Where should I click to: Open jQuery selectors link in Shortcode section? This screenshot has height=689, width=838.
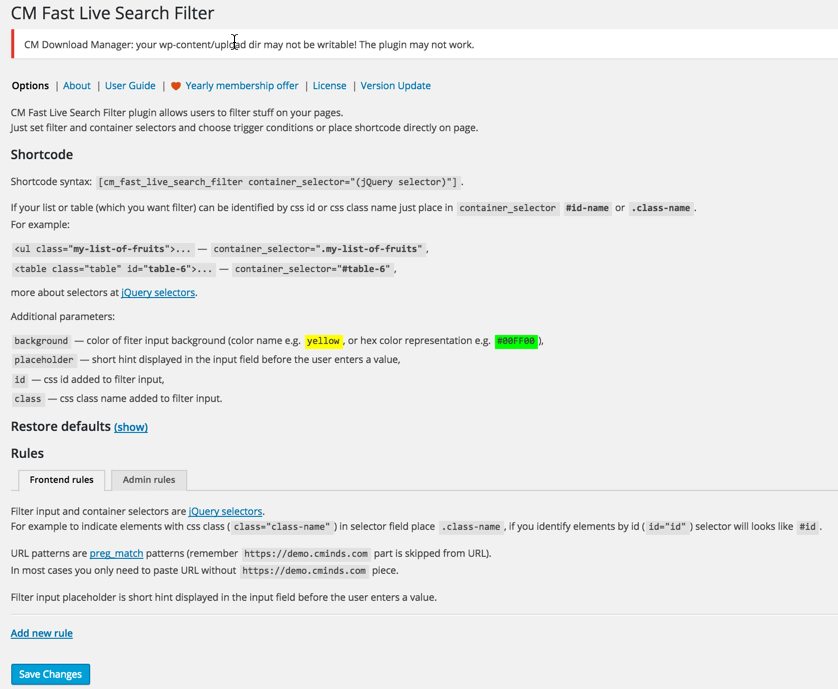[158, 293]
